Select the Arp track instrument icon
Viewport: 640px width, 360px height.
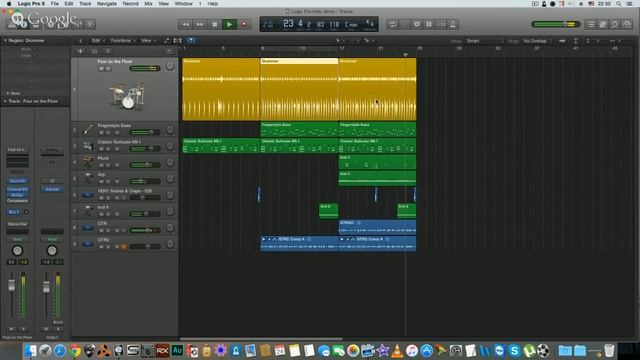pos(87,179)
